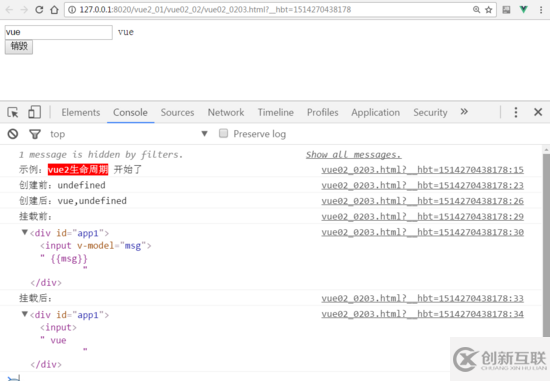This screenshot has height=381, width=550.
Task: Bookmark page with the star icon
Action: click(489, 10)
